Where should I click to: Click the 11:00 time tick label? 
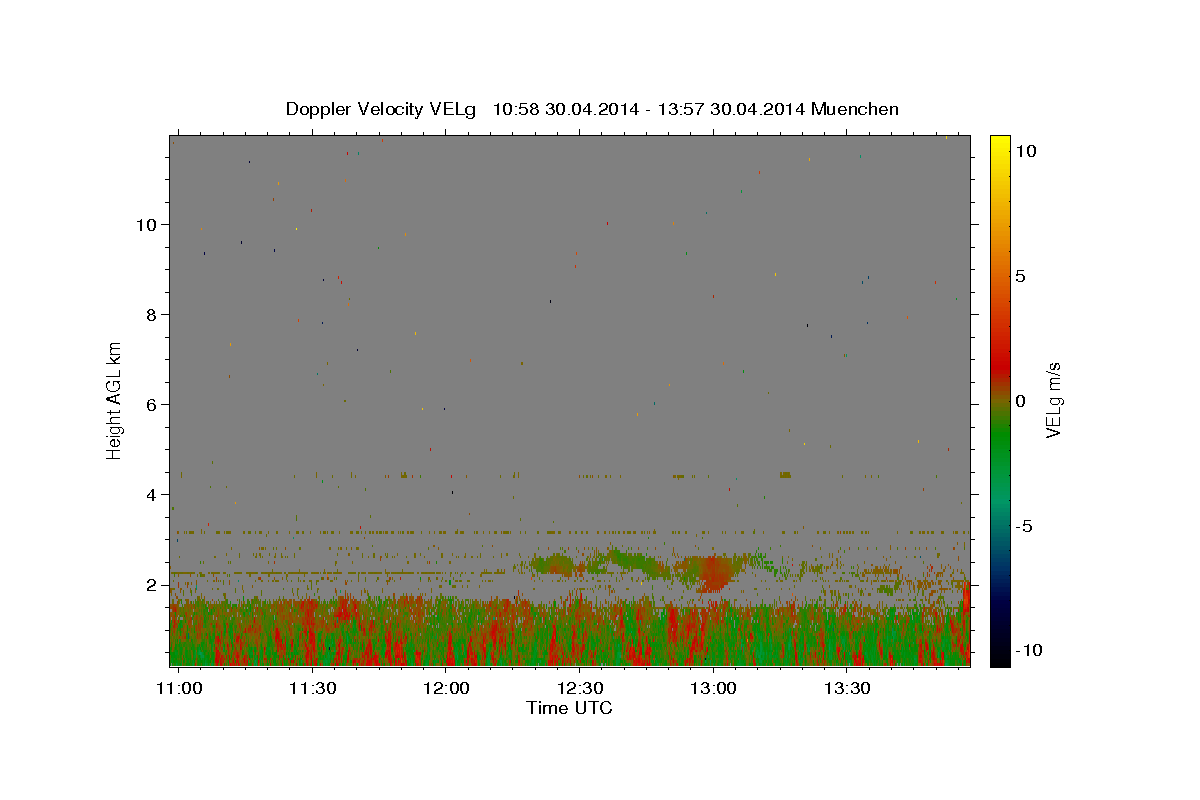[x=180, y=688]
